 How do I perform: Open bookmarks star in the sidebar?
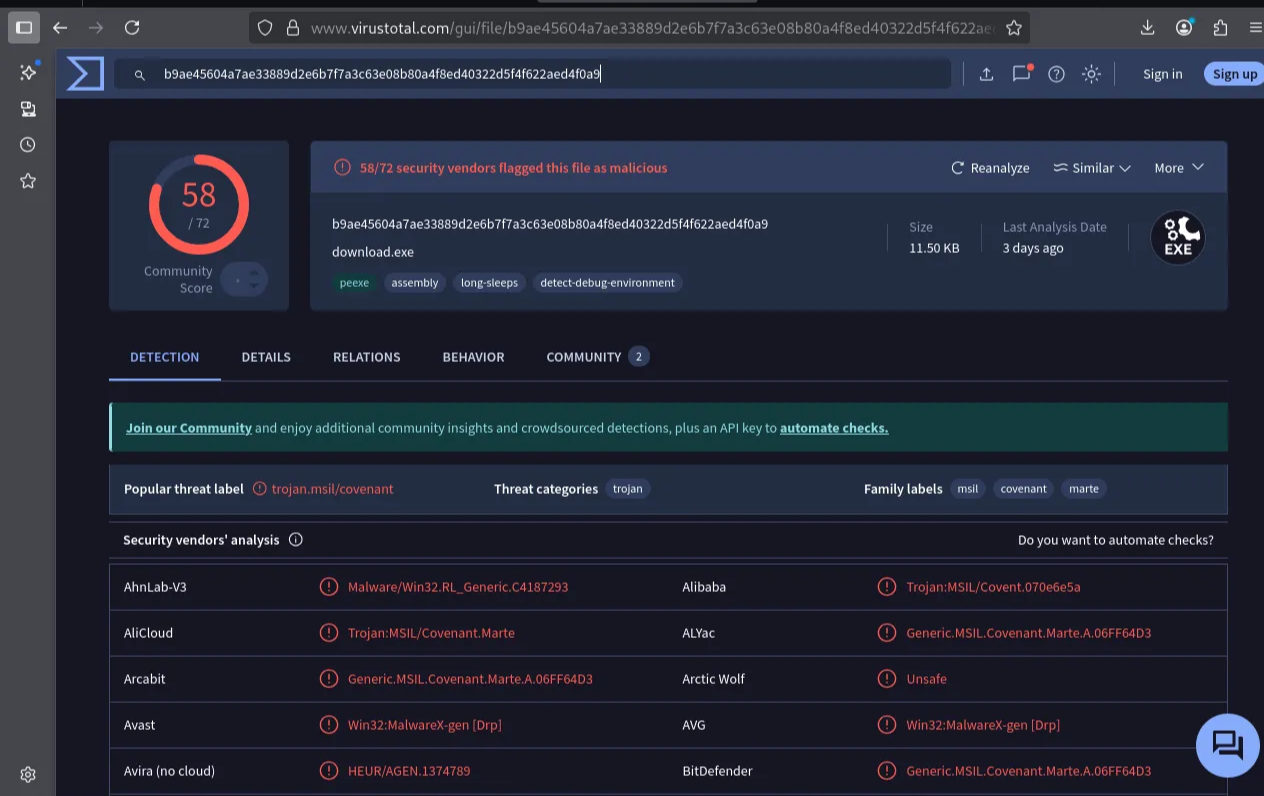pyautogui.click(x=28, y=181)
